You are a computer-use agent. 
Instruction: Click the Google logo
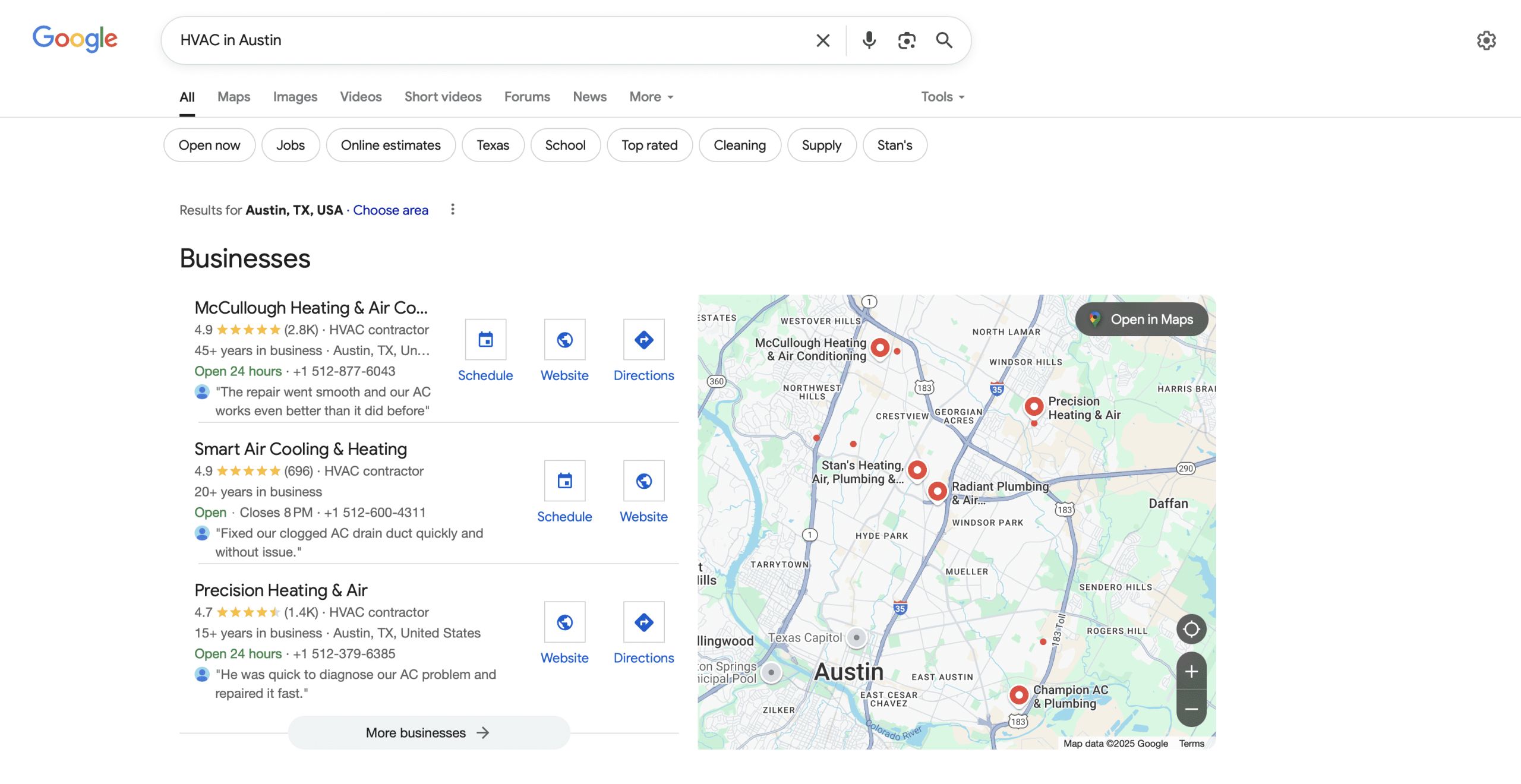(x=75, y=39)
